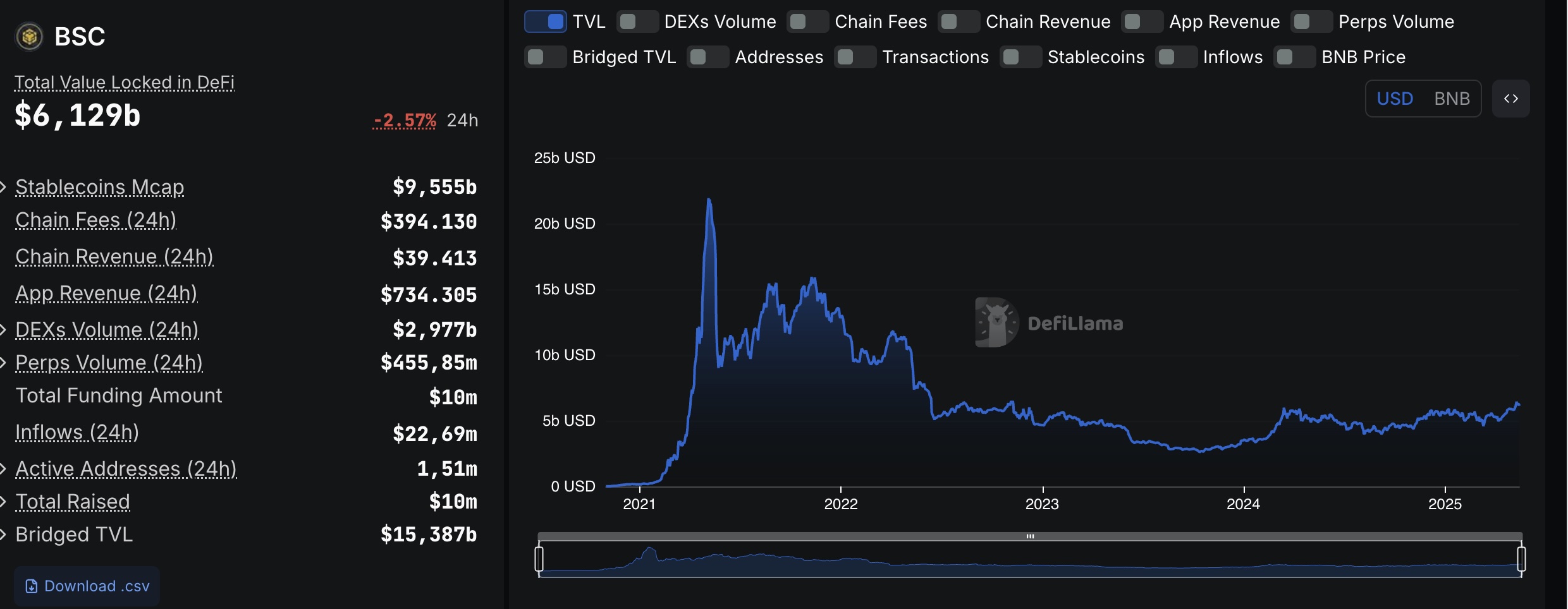Click the Chain Fees (24h) label
Screen dimensions: 1568x609
pyautogui.click(x=95, y=220)
